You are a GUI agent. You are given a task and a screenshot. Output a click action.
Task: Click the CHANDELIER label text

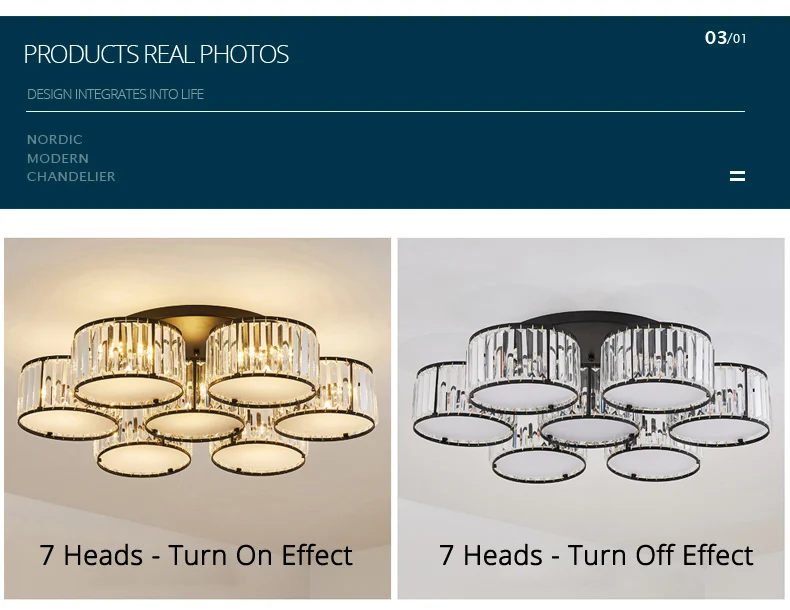(x=71, y=177)
